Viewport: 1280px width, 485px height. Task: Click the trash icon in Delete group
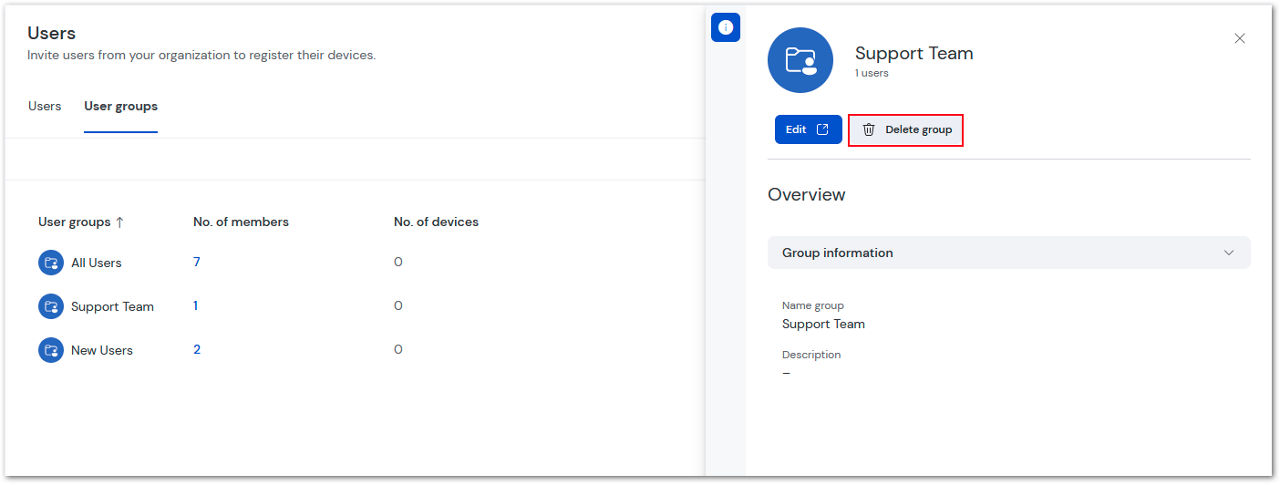(868, 130)
